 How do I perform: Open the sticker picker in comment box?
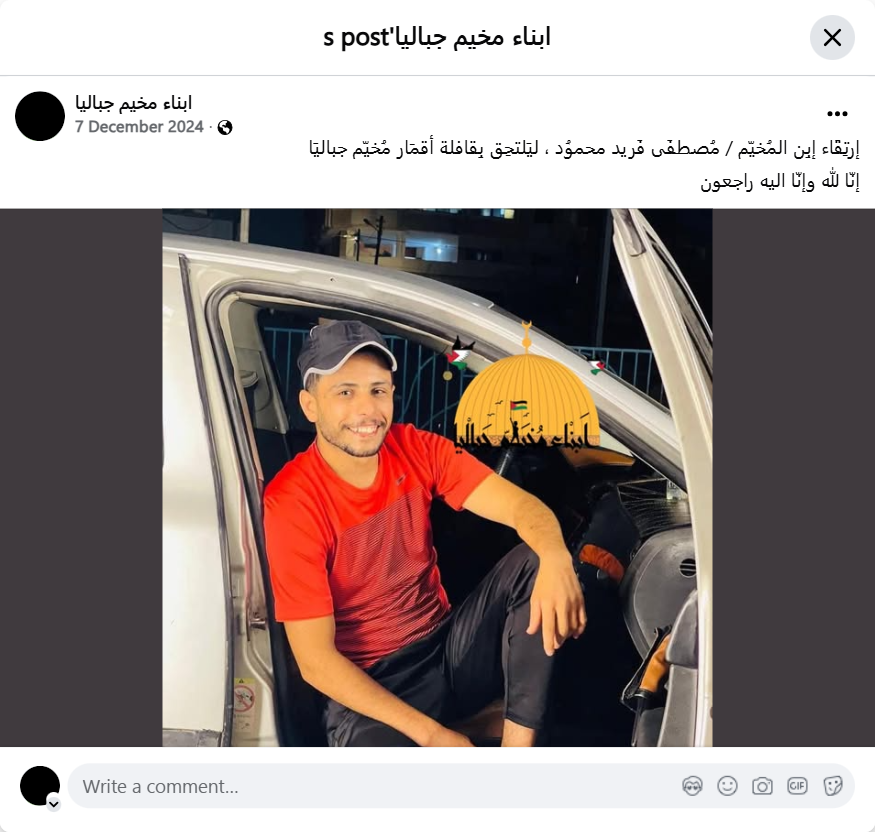click(x=832, y=786)
